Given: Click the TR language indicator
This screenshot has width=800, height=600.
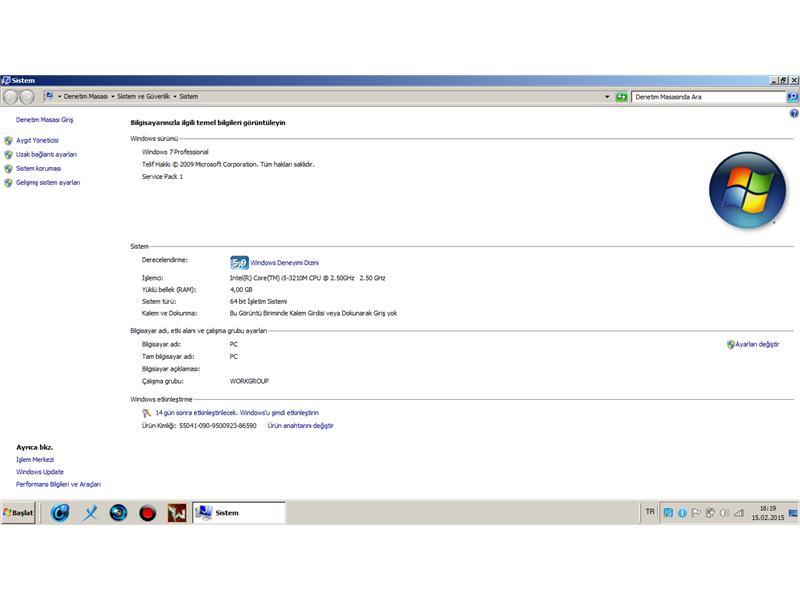Looking at the screenshot, I should tap(650, 512).
